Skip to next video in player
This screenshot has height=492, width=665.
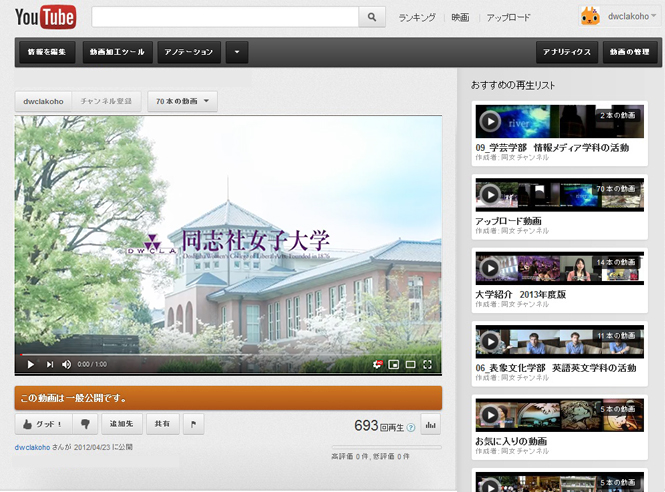[50, 364]
